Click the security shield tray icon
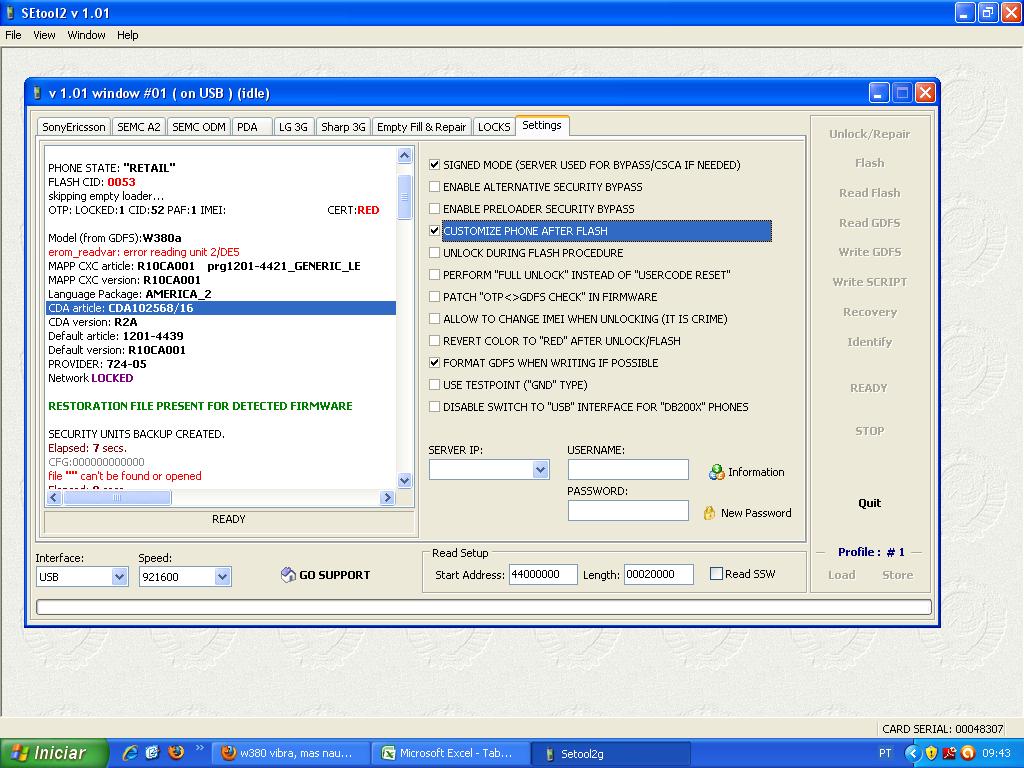 coord(932,753)
